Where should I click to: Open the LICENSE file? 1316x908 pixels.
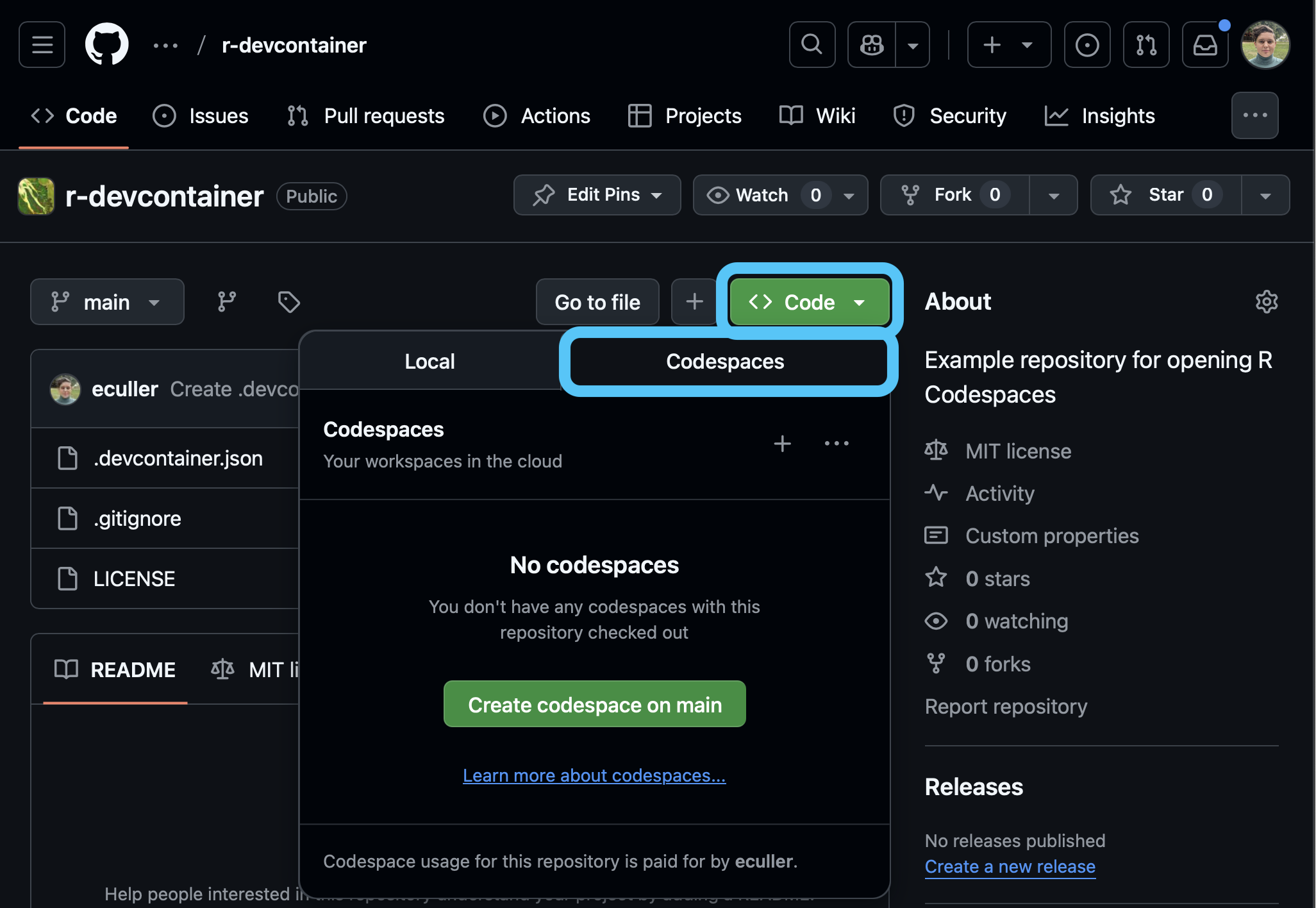pyautogui.click(x=134, y=579)
